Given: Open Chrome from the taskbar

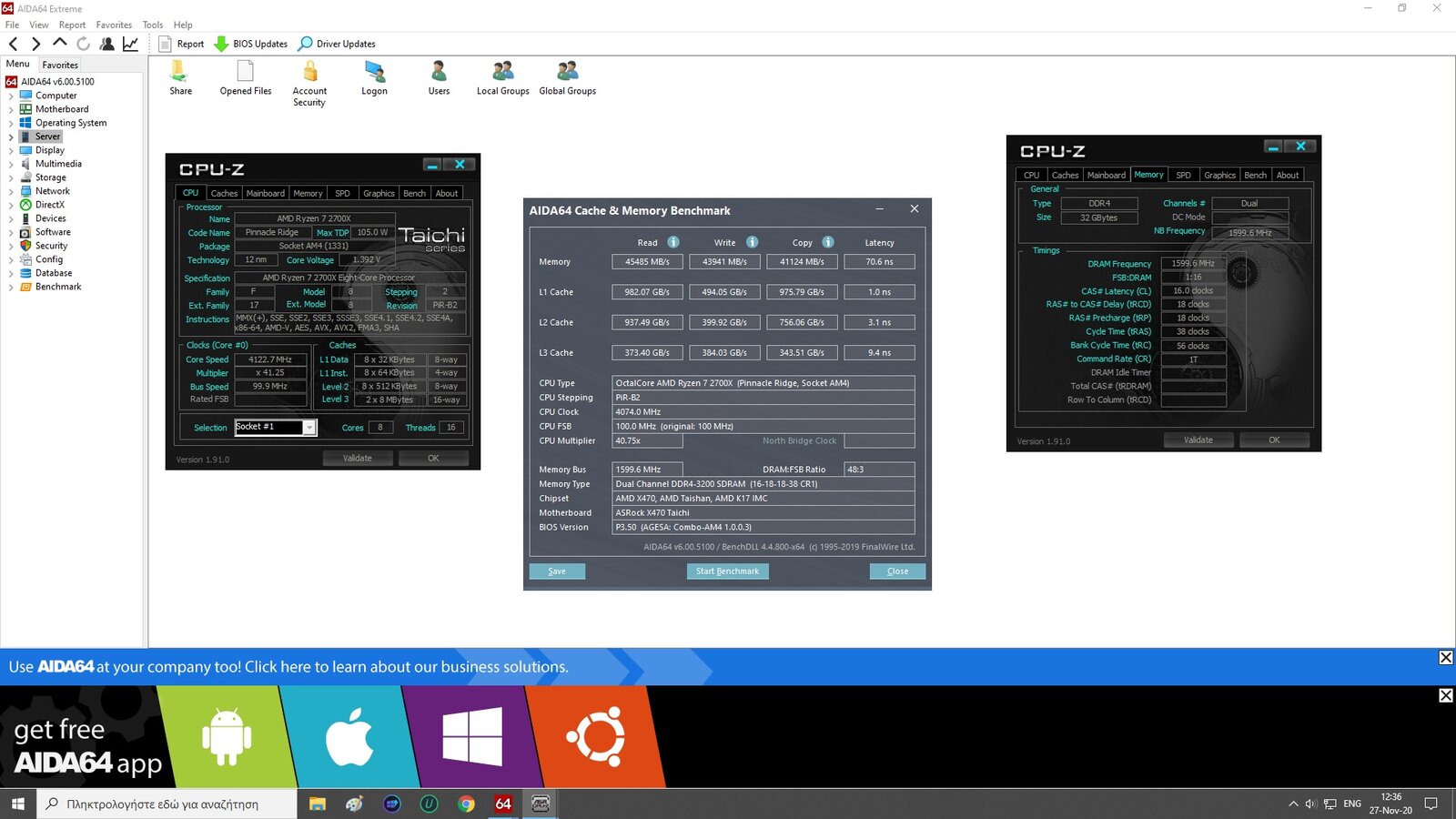Looking at the screenshot, I should click(x=466, y=804).
